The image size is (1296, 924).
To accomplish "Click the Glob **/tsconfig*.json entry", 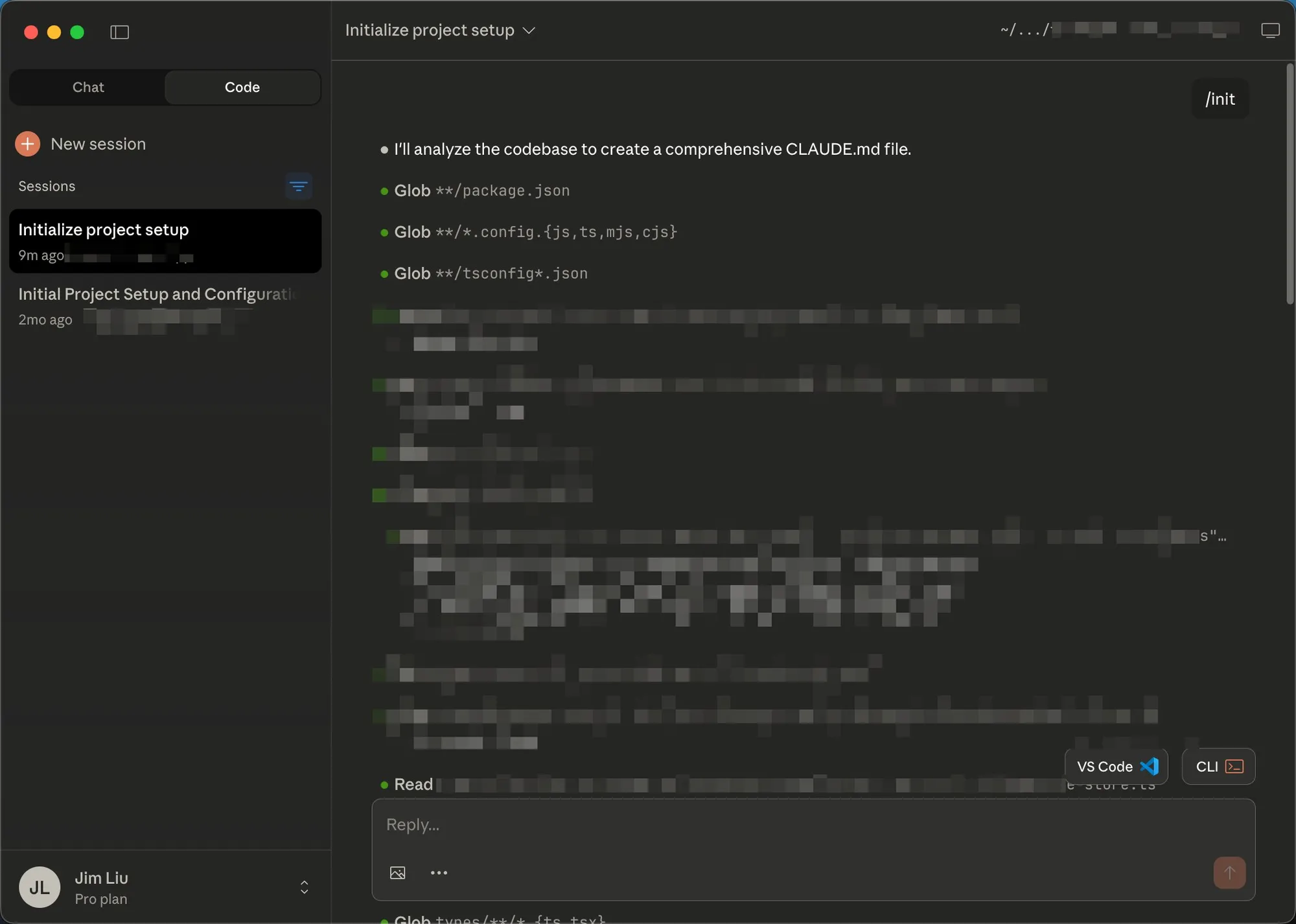I will coord(484,273).
